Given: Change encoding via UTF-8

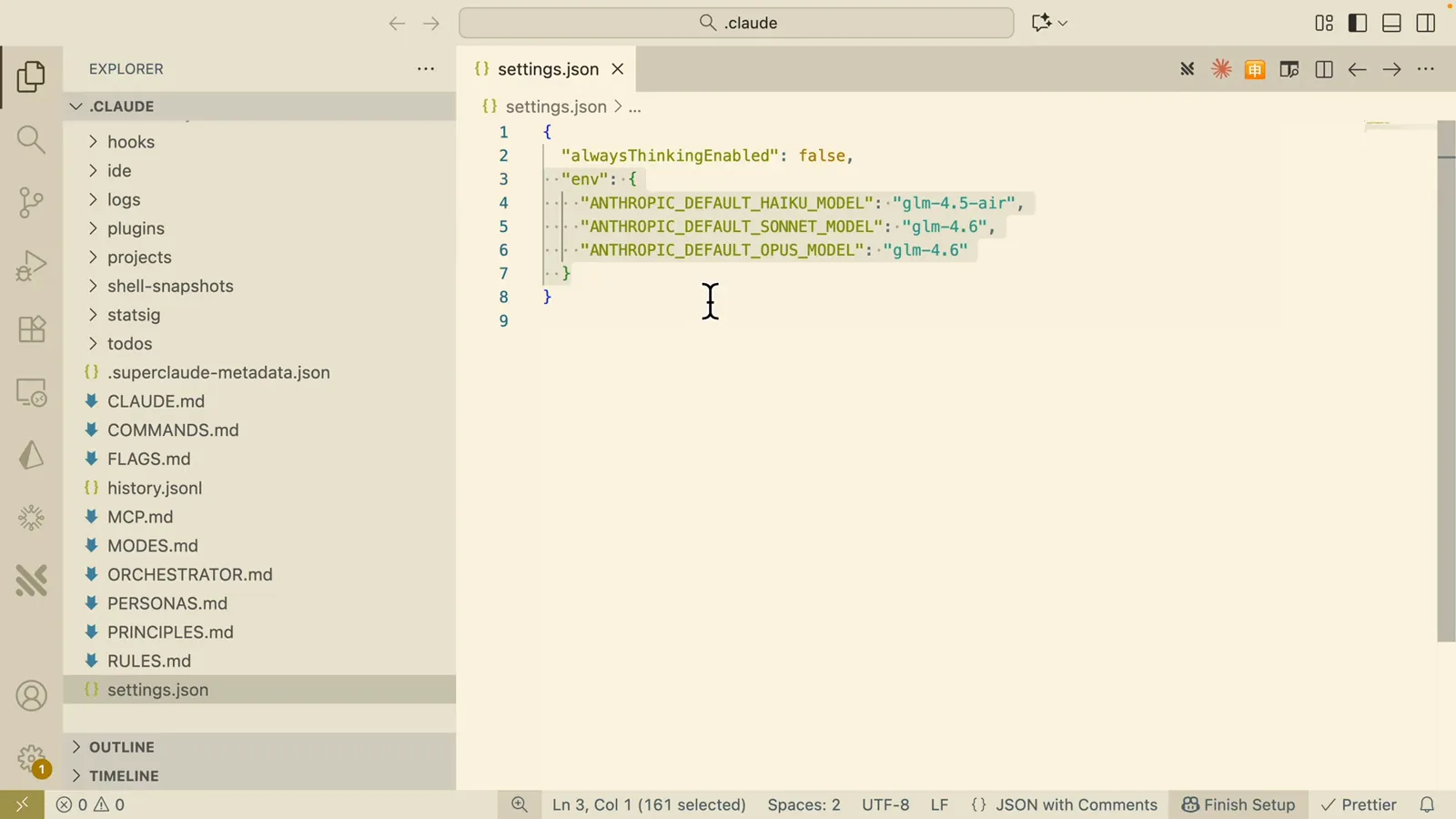Looking at the screenshot, I should click(885, 804).
